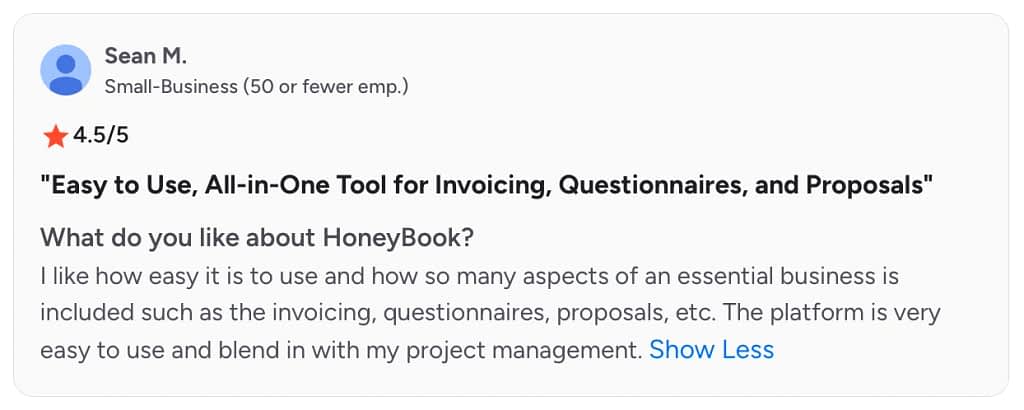Click the phrase "essential business" in the review

pos(776,276)
